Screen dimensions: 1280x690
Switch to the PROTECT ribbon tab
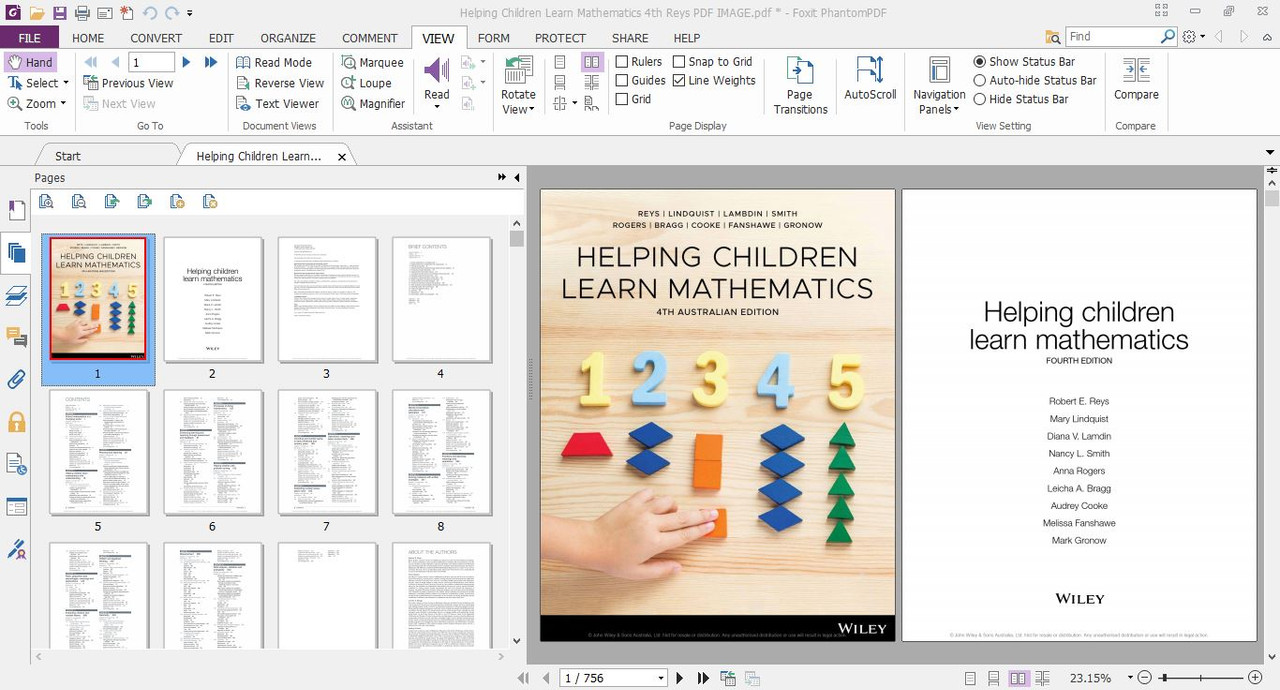click(x=560, y=38)
